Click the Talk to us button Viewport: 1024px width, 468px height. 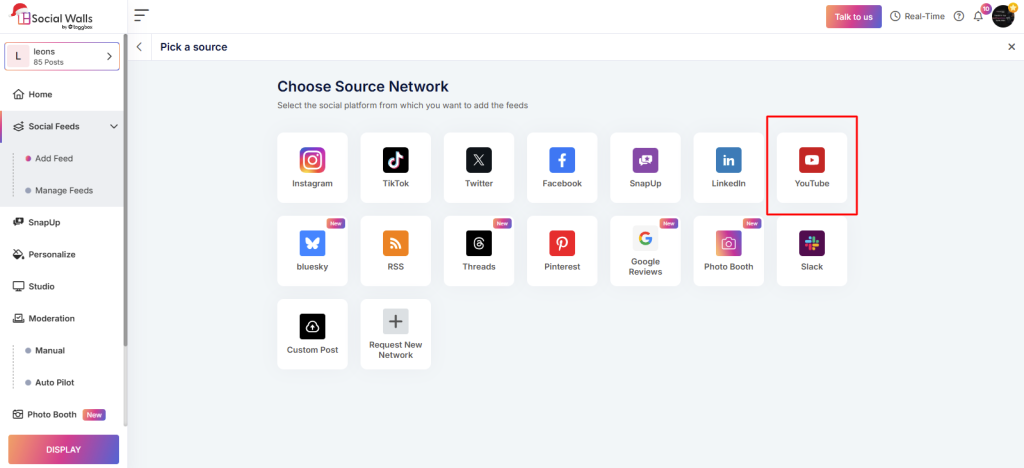click(x=853, y=16)
